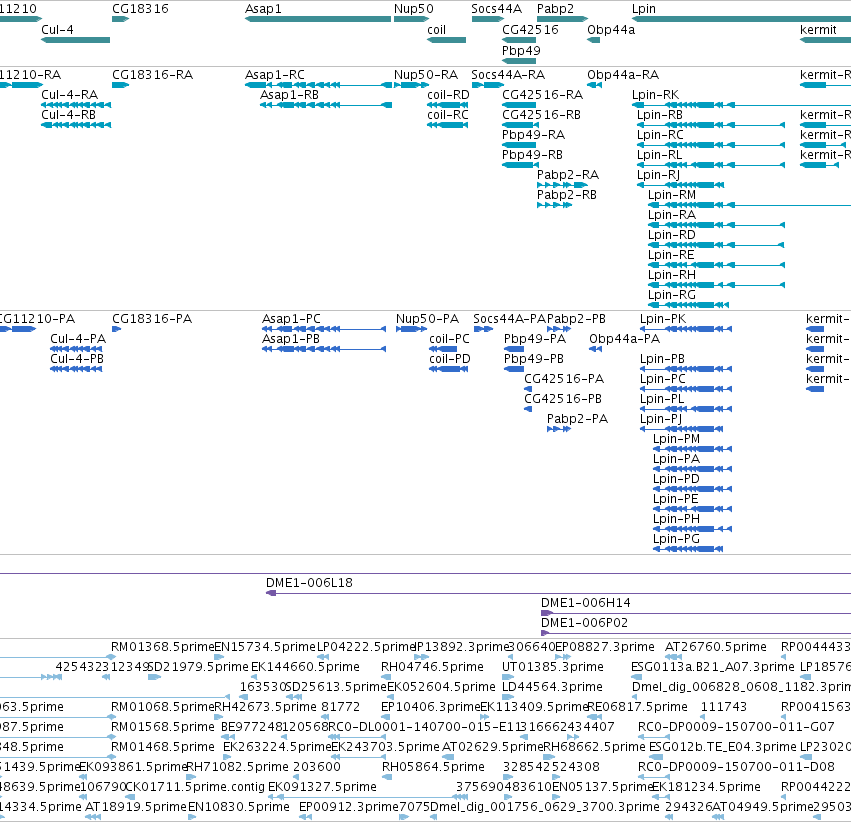Select the Pbp49 gene label

(521, 50)
